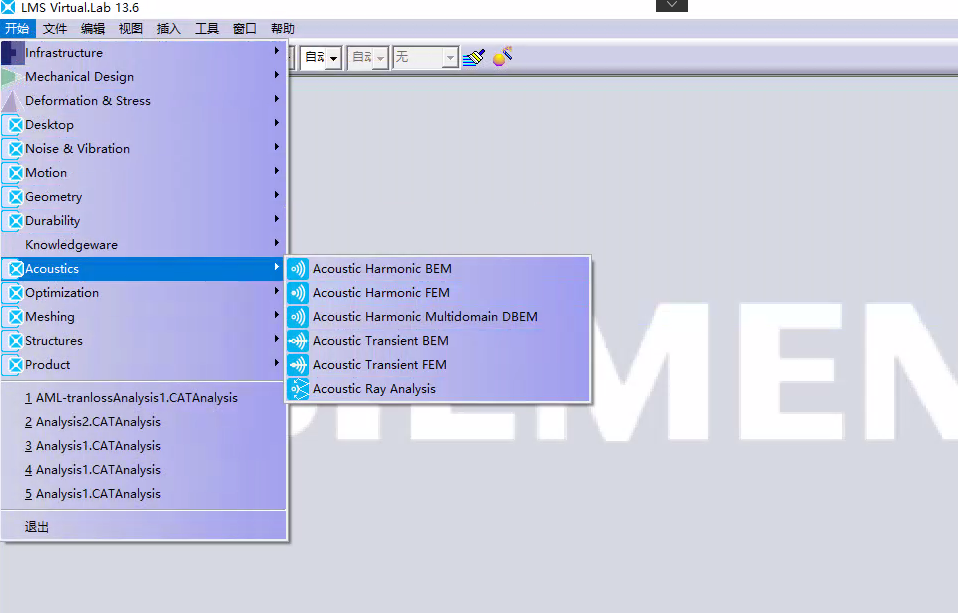Expand the Knowledgeware submenu arrow
958x613 pixels.
click(277, 243)
